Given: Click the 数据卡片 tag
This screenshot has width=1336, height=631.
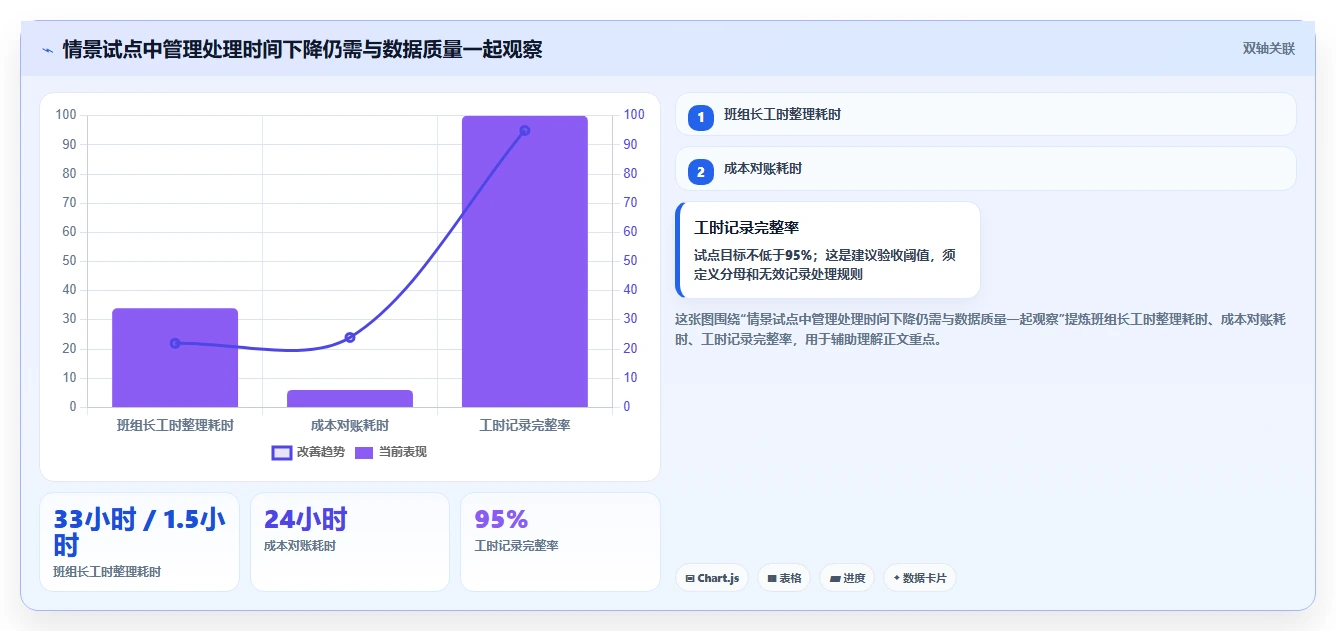Looking at the screenshot, I should (x=920, y=578).
